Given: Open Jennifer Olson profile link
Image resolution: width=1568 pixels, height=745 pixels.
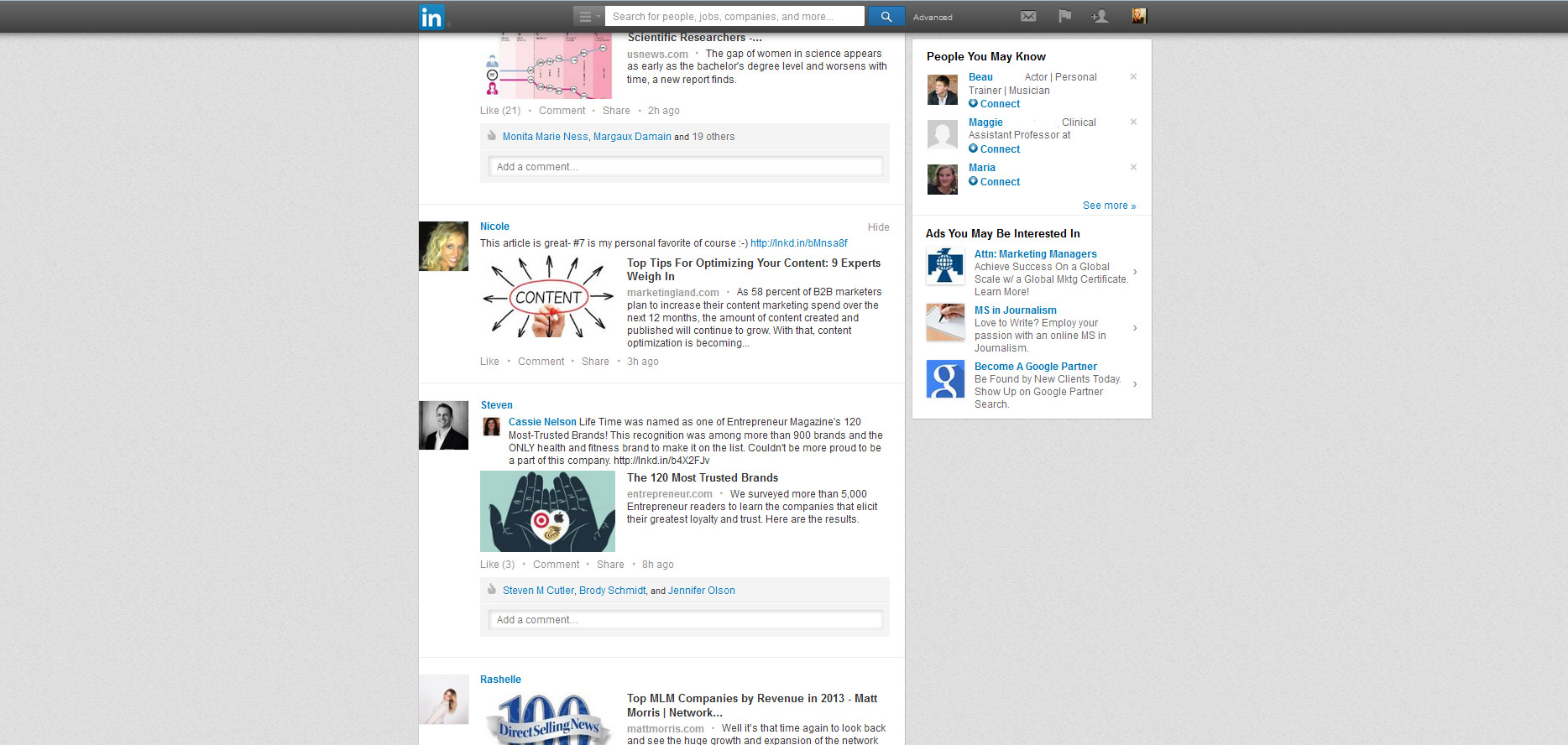Looking at the screenshot, I should click(x=701, y=591).
